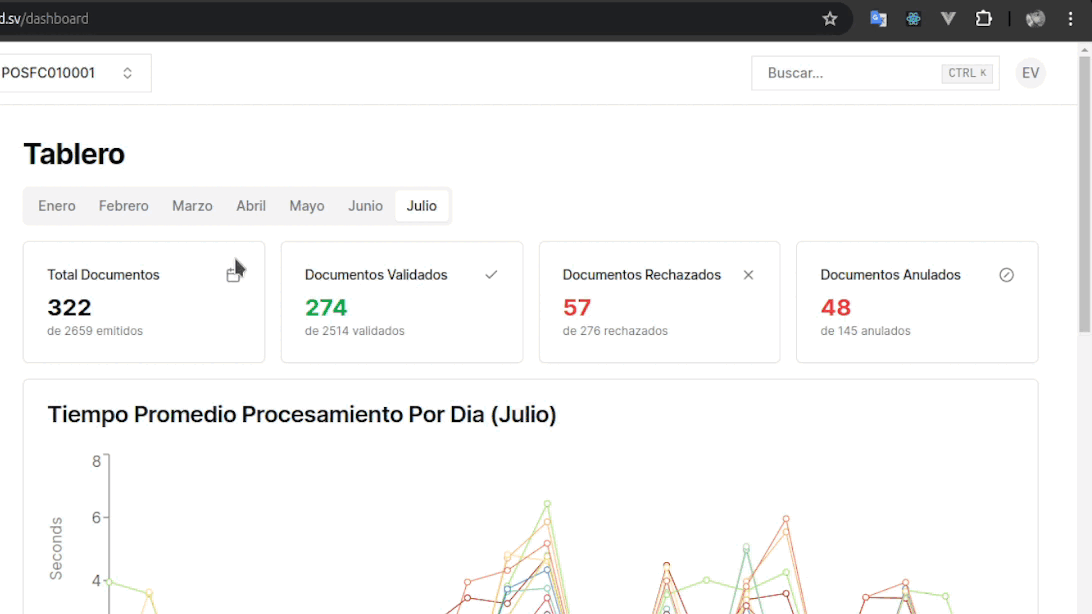Open the POSFC010001 selector dropdown

tap(65, 72)
